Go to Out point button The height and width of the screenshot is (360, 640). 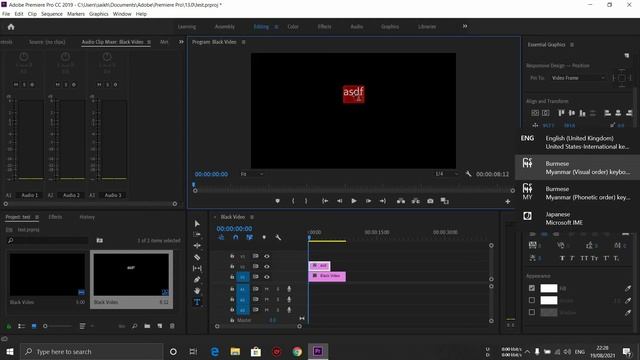click(x=383, y=201)
